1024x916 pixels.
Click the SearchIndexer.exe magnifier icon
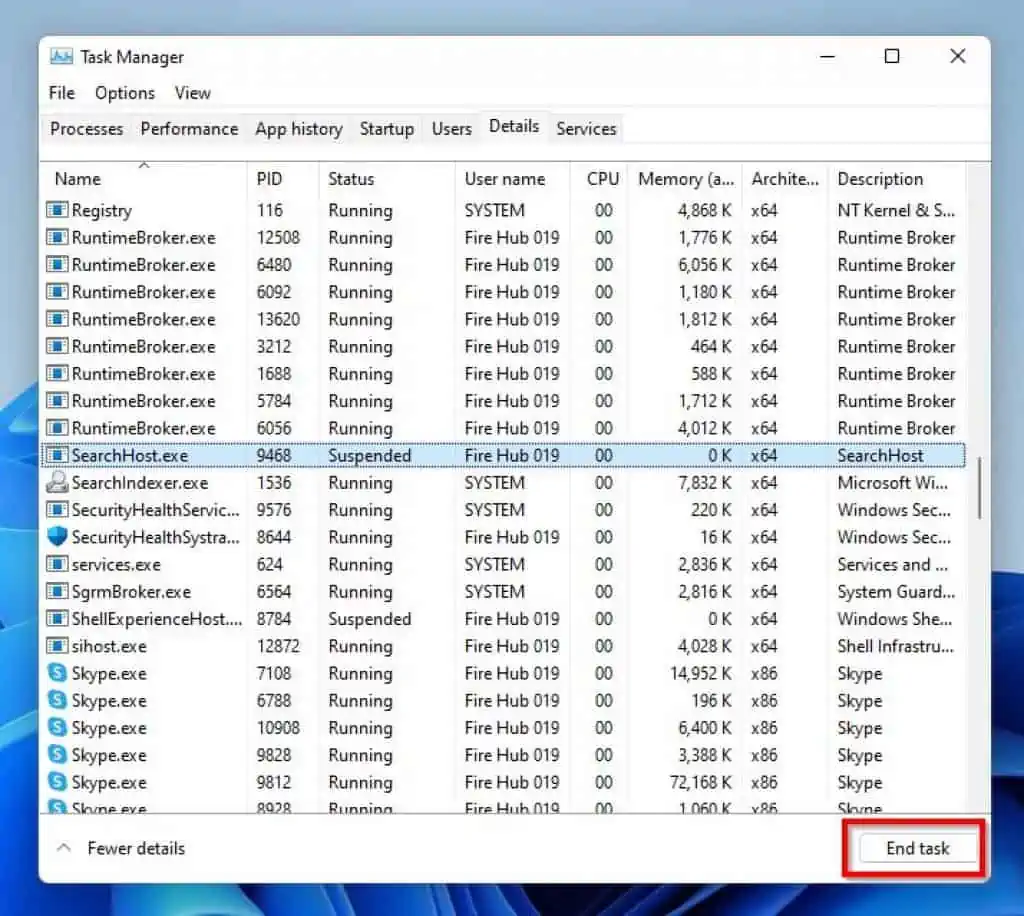(57, 483)
